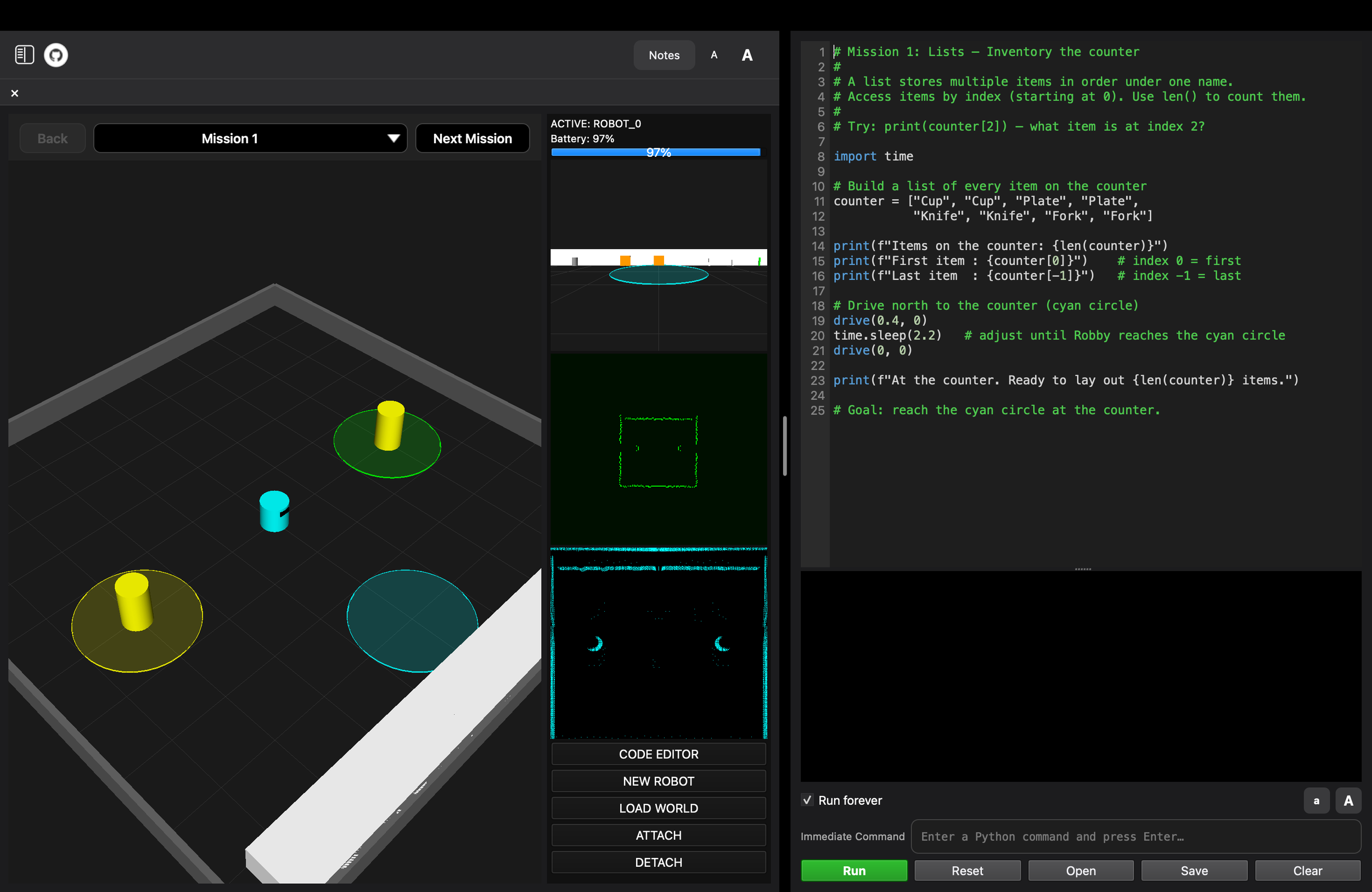Image resolution: width=1372 pixels, height=892 pixels.
Task: Increase font size with large A
Action: [746, 55]
